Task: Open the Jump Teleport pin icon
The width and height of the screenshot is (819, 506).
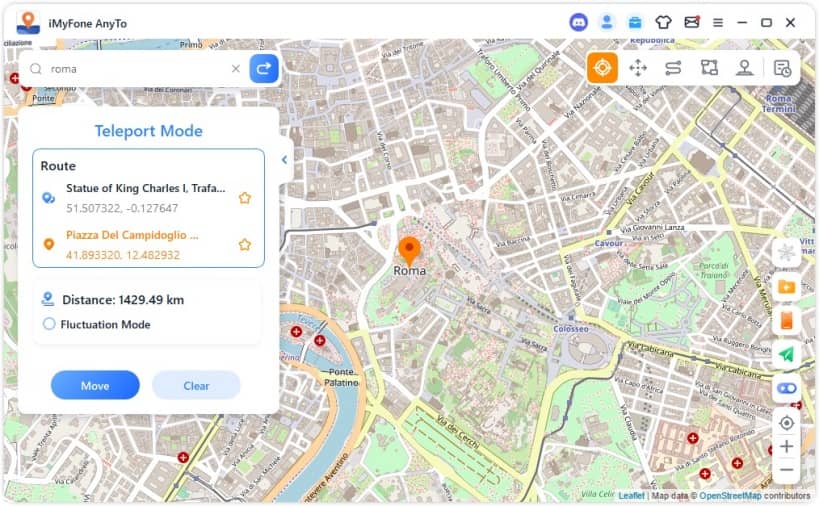Action: point(744,68)
